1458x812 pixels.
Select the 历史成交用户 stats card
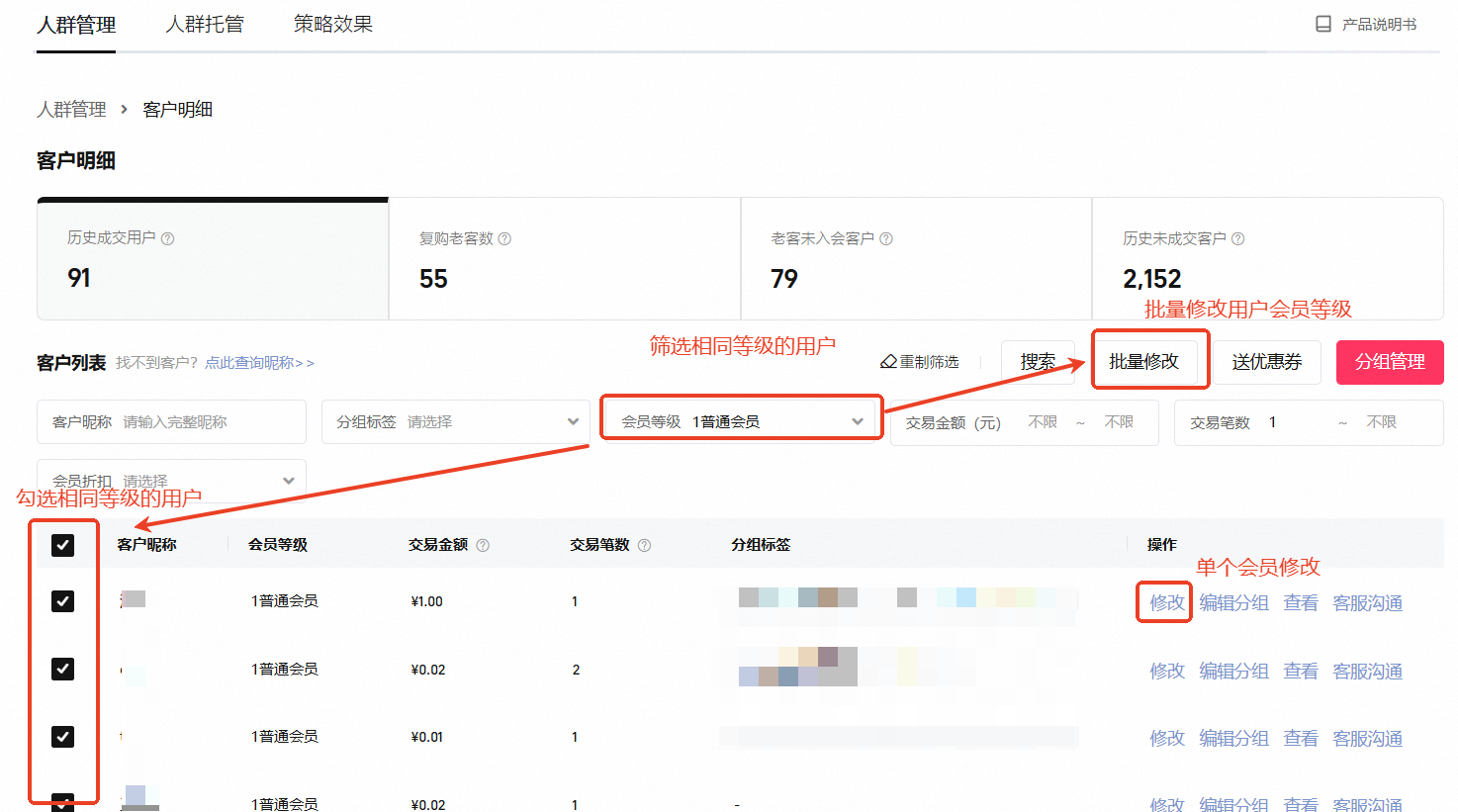click(213, 259)
